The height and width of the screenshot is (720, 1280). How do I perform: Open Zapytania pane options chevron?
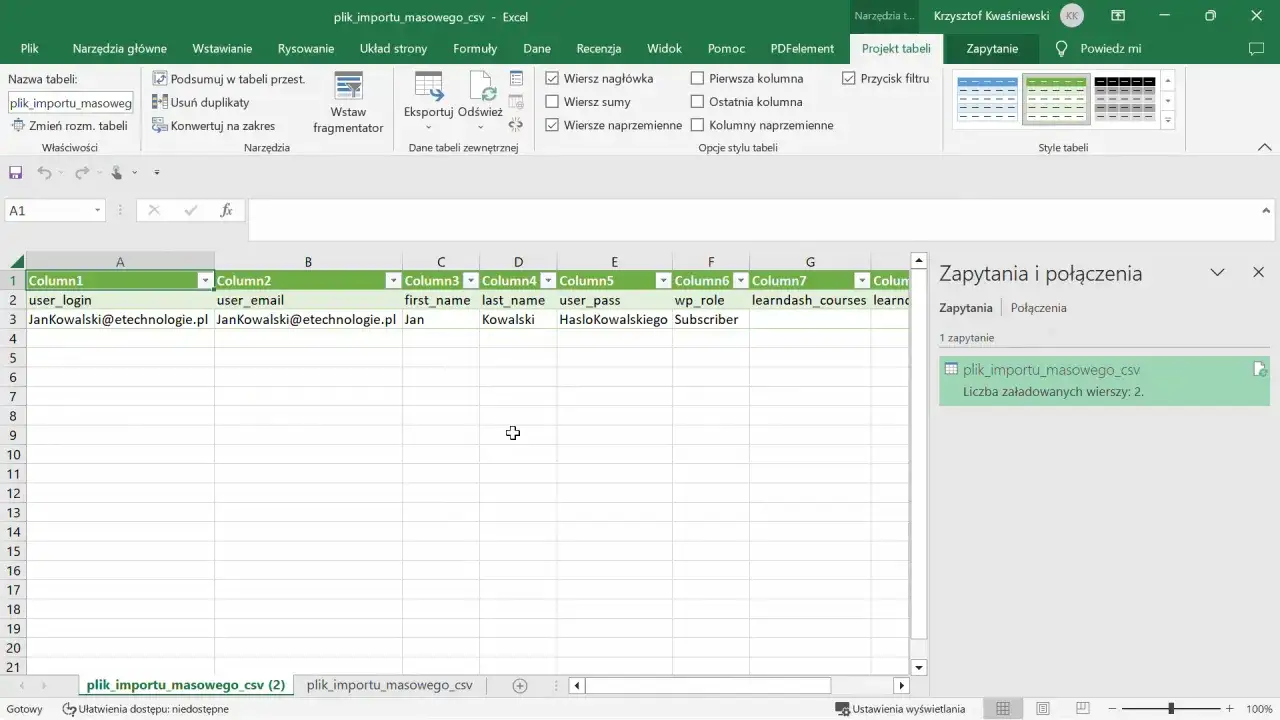click(1218, 272)
